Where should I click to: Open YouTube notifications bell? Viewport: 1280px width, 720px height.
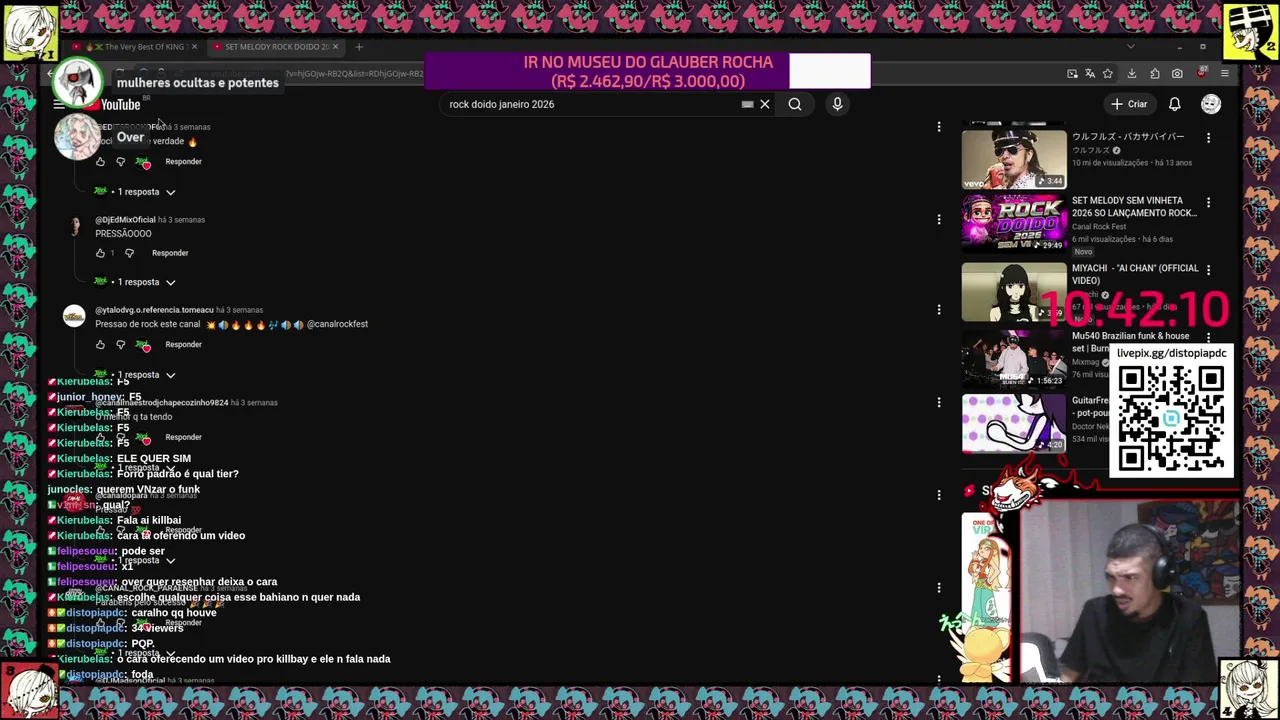1175,104
